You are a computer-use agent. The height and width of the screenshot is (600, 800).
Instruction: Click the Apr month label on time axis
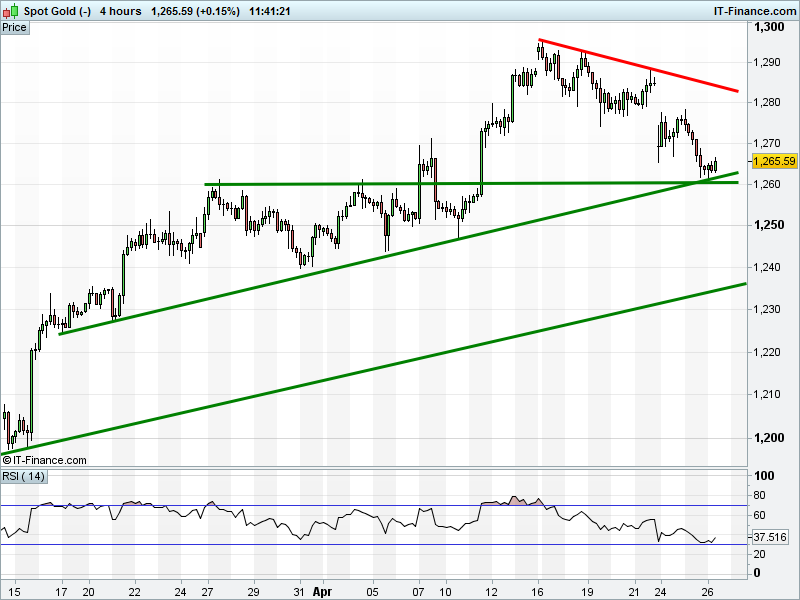(x=322, y=592)
